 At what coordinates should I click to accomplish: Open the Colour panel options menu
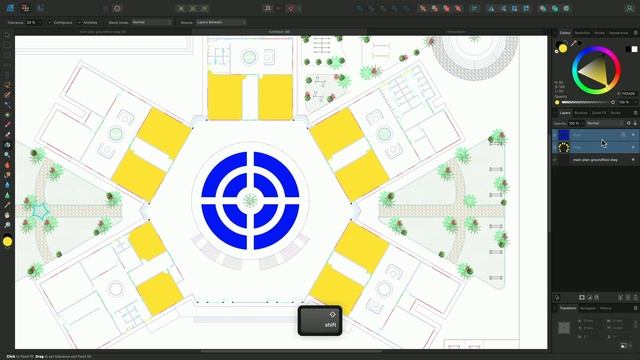coord(635,33)
